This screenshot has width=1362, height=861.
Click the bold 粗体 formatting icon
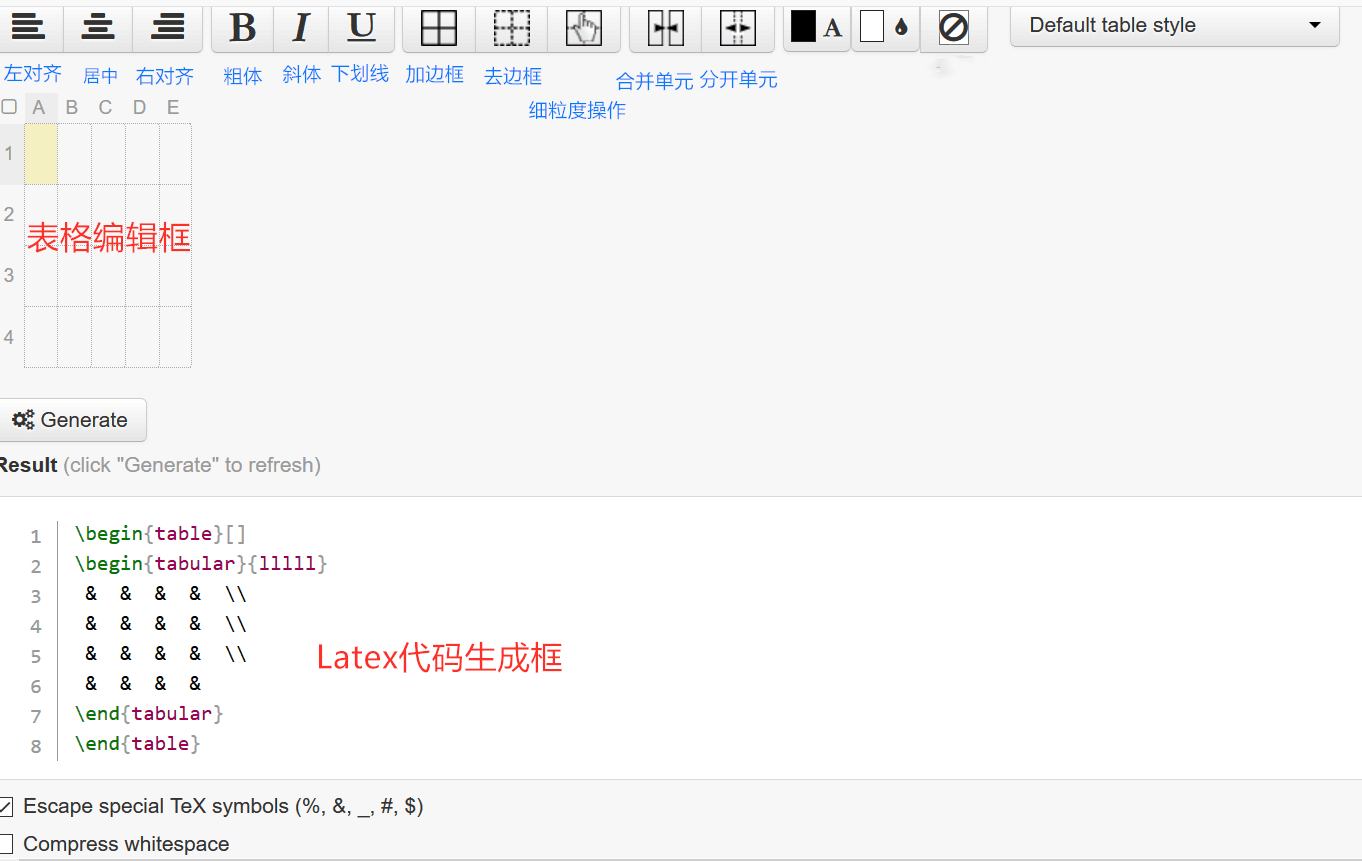[241, 27]
